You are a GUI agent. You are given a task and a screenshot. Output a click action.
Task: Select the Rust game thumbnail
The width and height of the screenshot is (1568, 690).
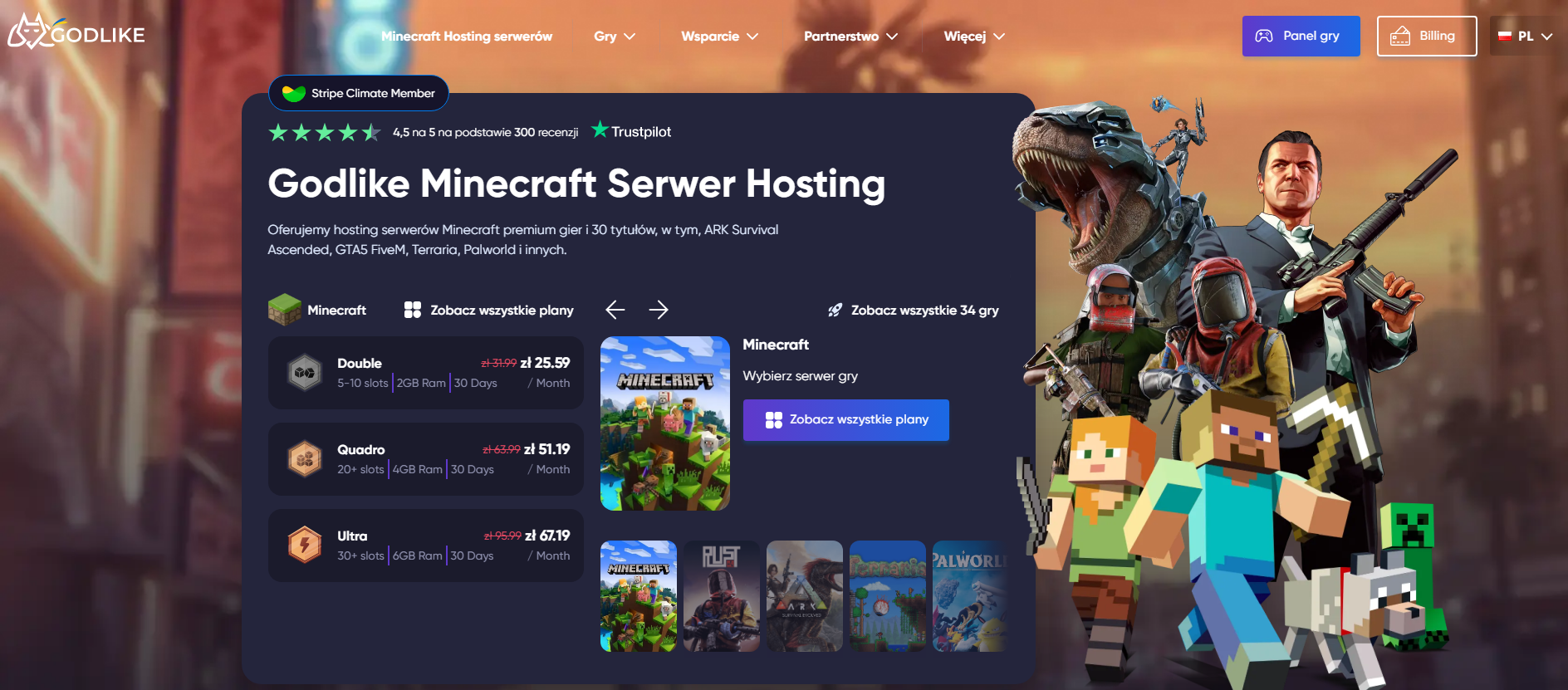[722, 596]
